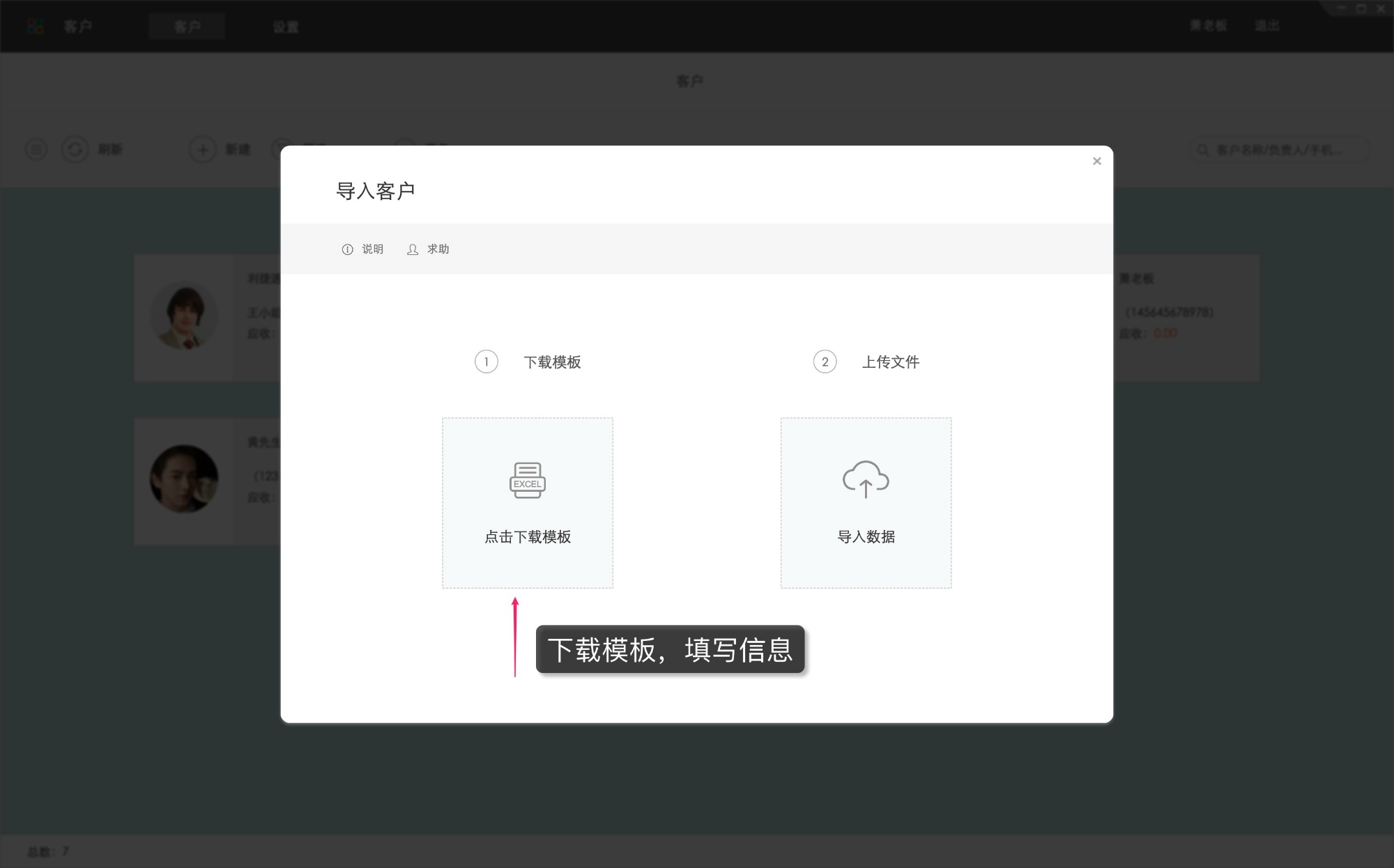Click the step 2 上传文件 circle indicator
Viewport: 1394px width, 868px height.
coord(825,362)
